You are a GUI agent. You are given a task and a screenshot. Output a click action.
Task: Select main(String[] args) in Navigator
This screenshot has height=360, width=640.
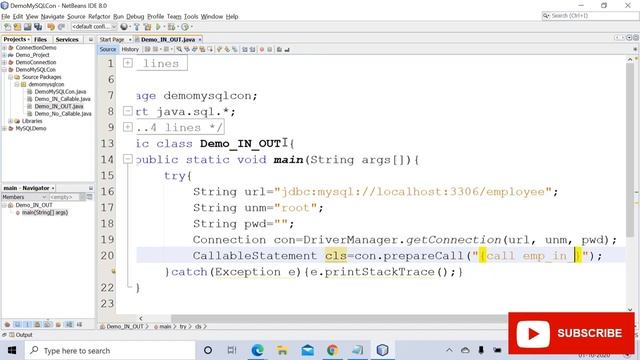[x=44, y=213]
